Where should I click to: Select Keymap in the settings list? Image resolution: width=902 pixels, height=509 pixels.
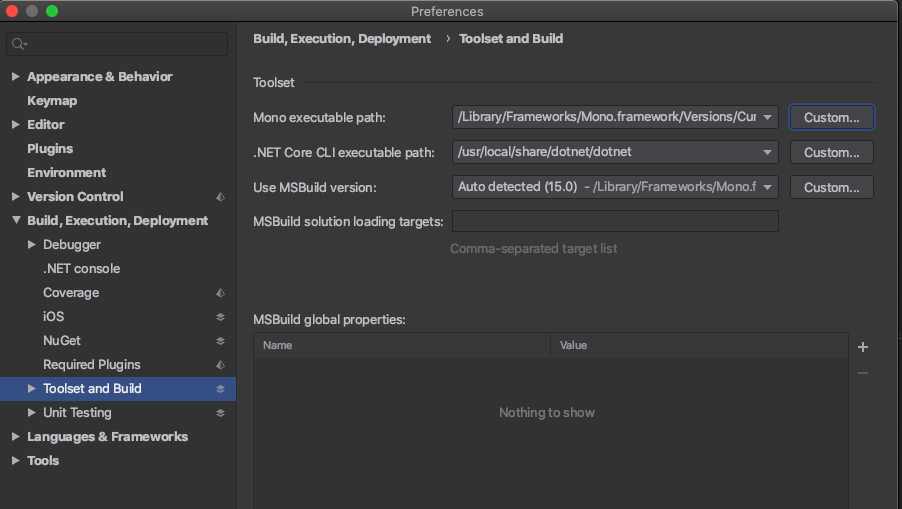pyautogui.click(x=52, y=101)
